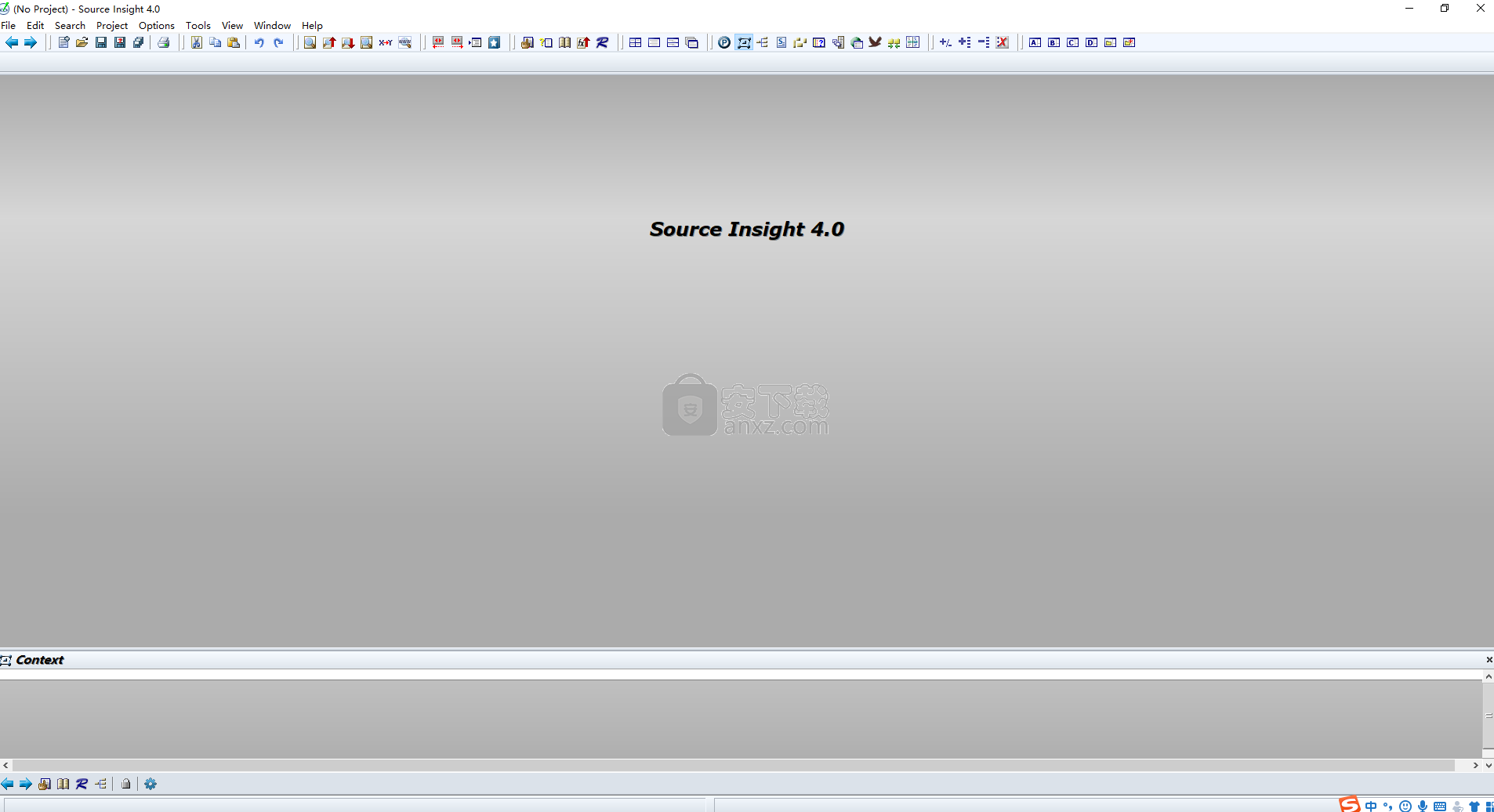Open the Replace X-to-Y tool
The height and width of the screenshot is (812, 1494).
point(386,42)
